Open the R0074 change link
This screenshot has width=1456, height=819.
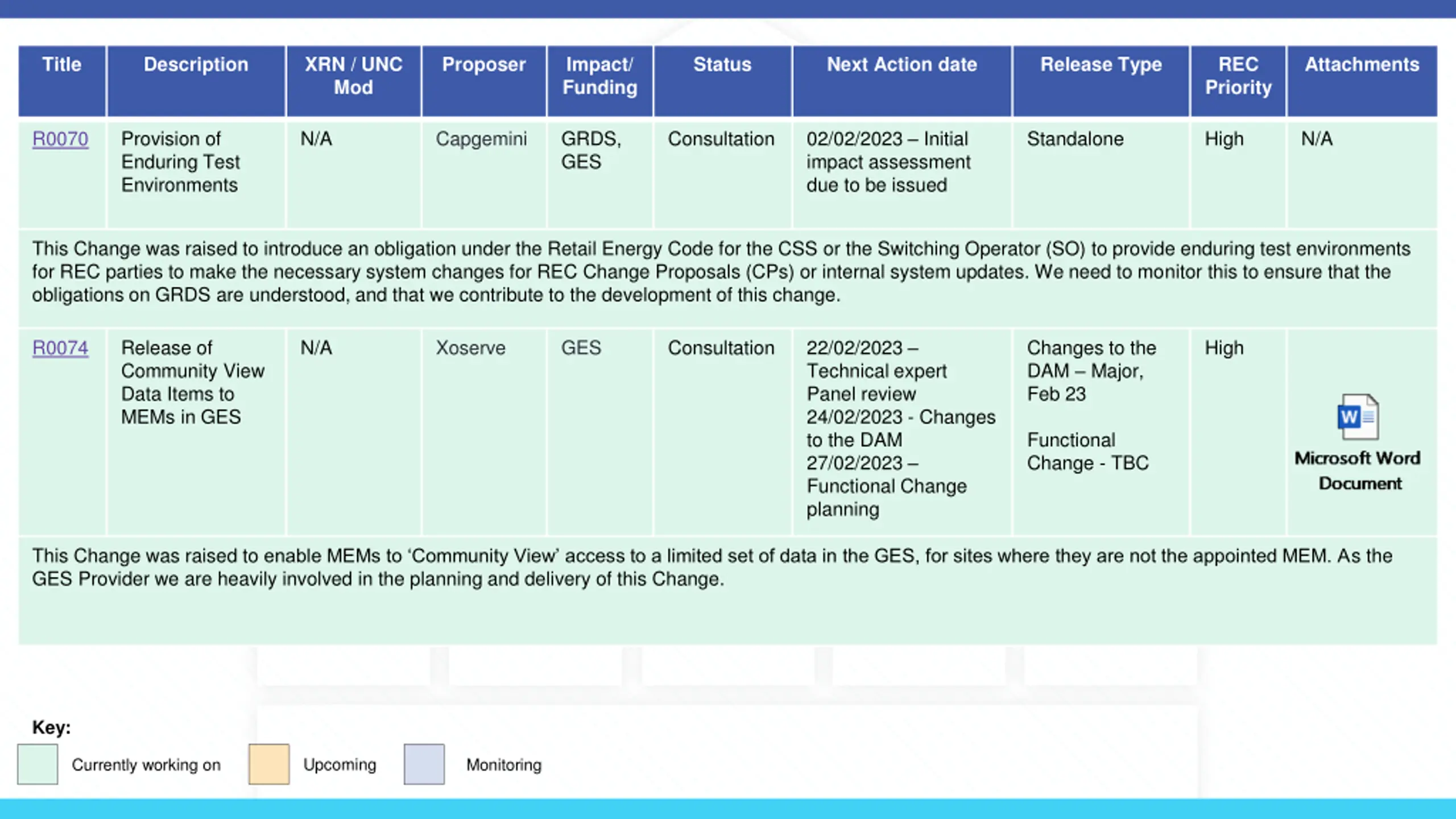pyautogui.click(x=60, y=348)
